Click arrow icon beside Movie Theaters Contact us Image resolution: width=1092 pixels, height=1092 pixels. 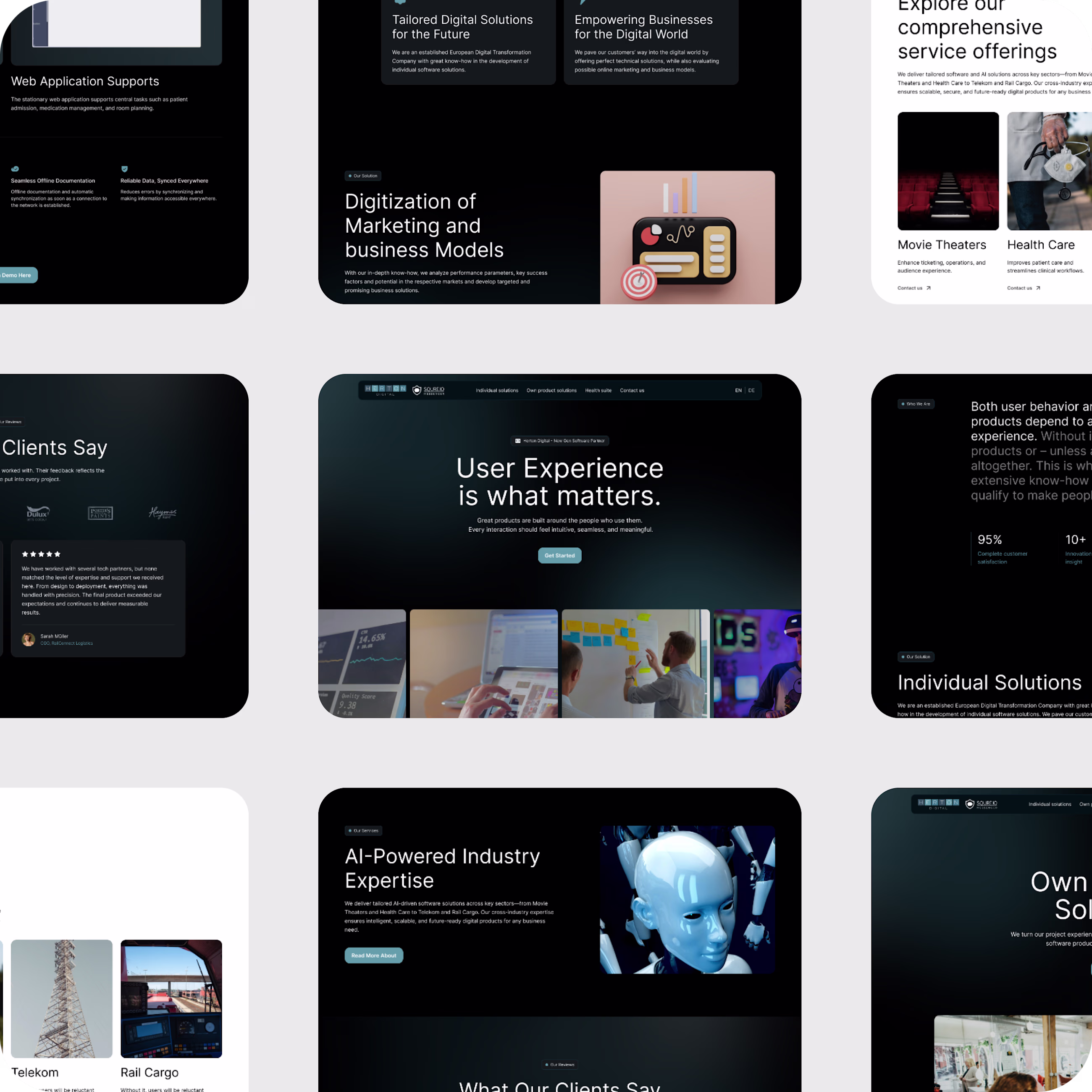[929, 288]
